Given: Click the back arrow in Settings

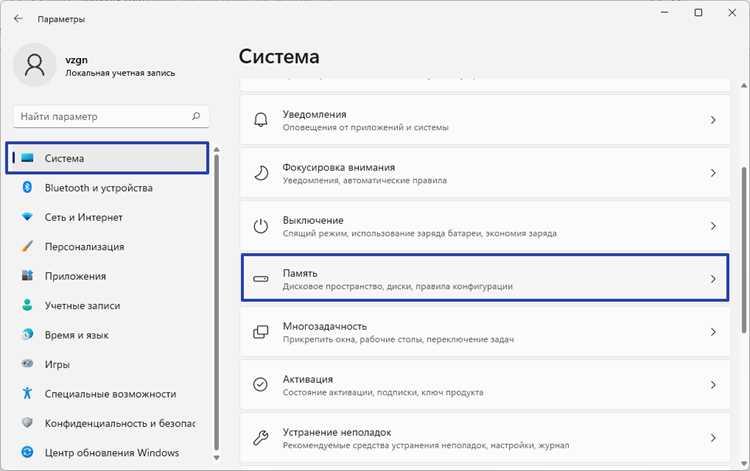Looking at the screenshot, I should (x=18, y=19).
